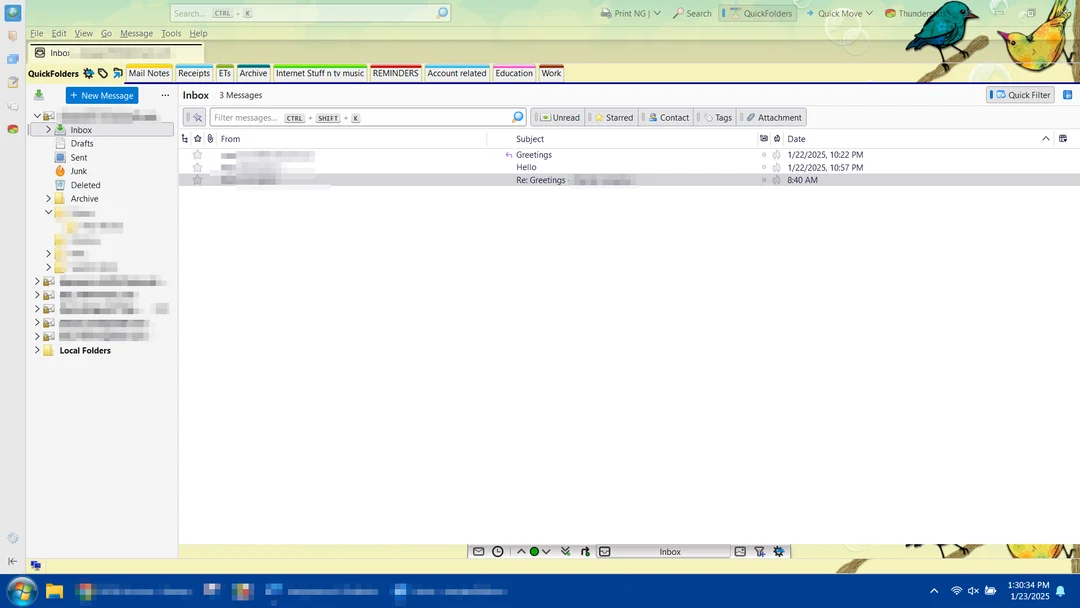
Task: Open the QuickFolders settings gear icon
Action: coord(88,73)
